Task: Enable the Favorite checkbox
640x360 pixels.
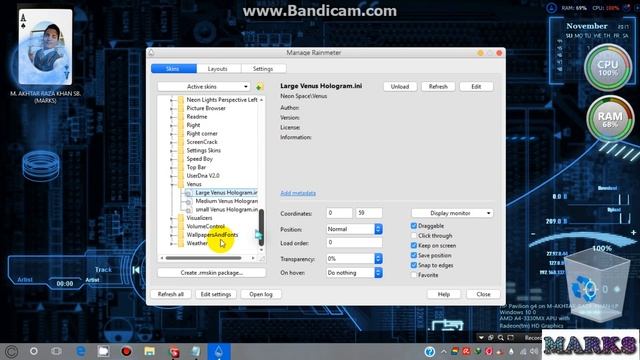Action: click(414, 275)
